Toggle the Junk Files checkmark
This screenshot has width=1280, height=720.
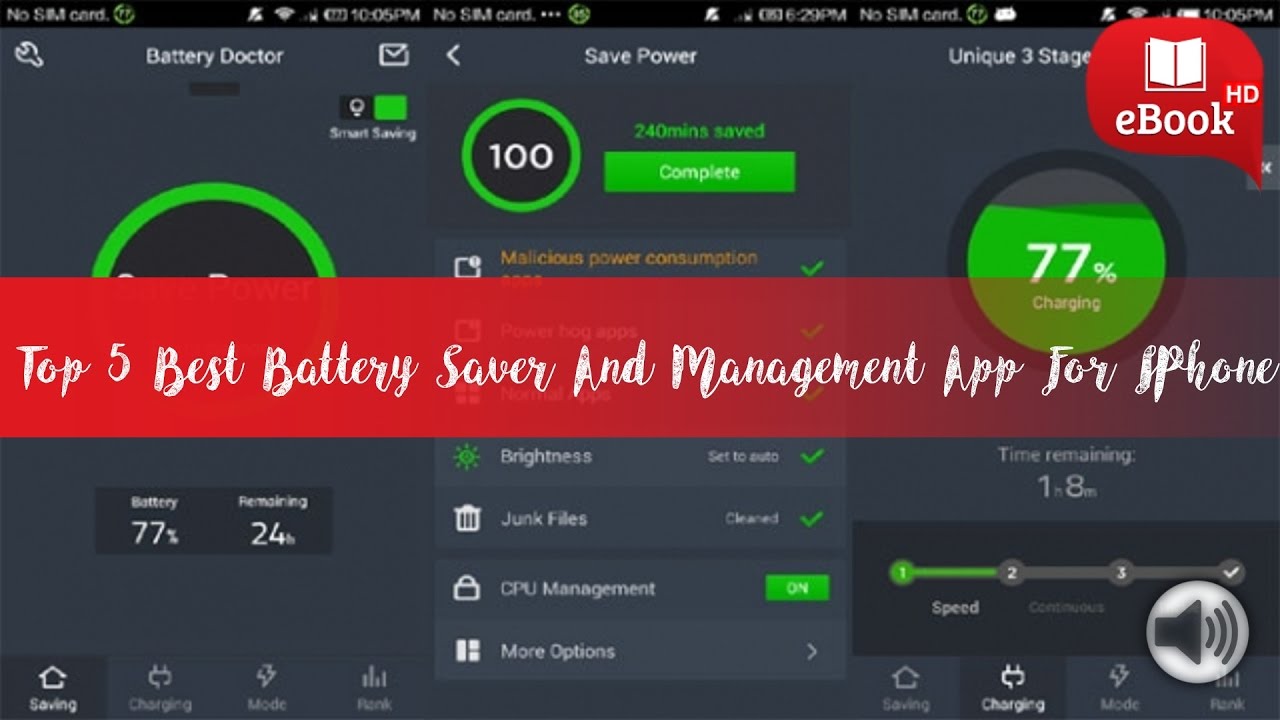coord(812,518)
